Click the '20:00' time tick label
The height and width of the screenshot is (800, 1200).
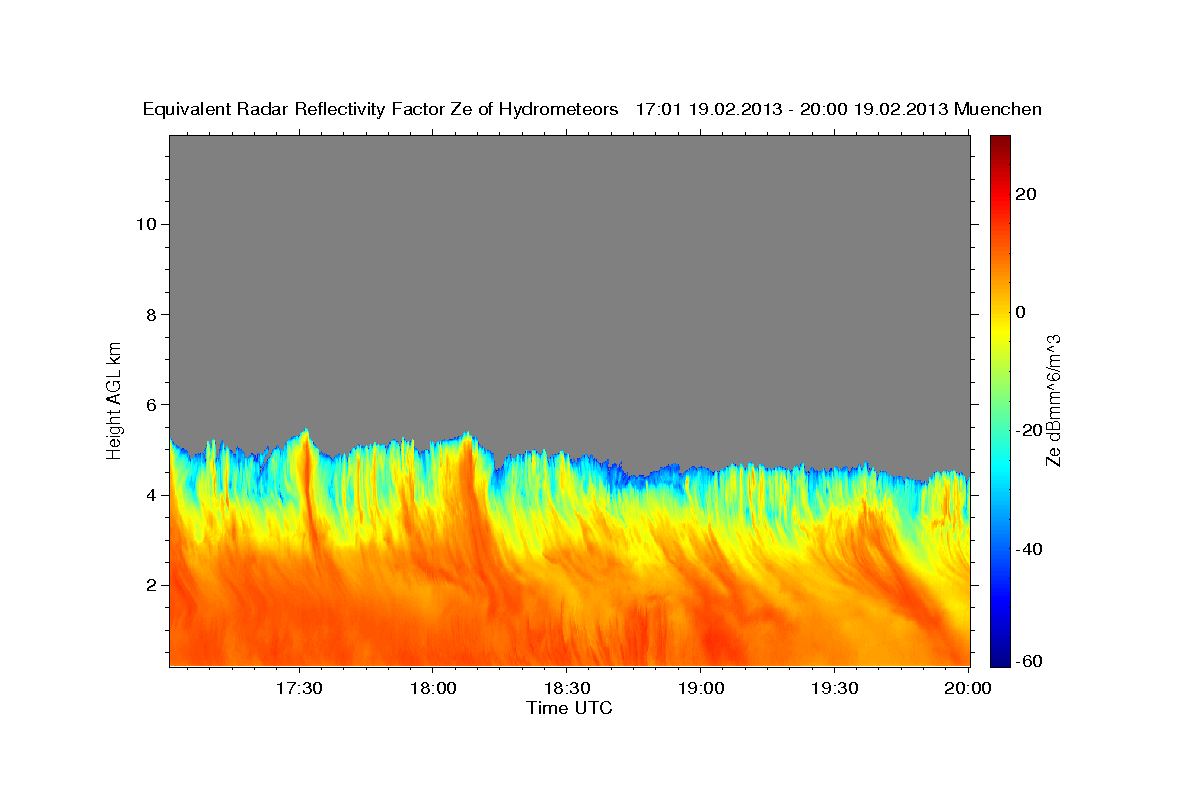(968, 689)
